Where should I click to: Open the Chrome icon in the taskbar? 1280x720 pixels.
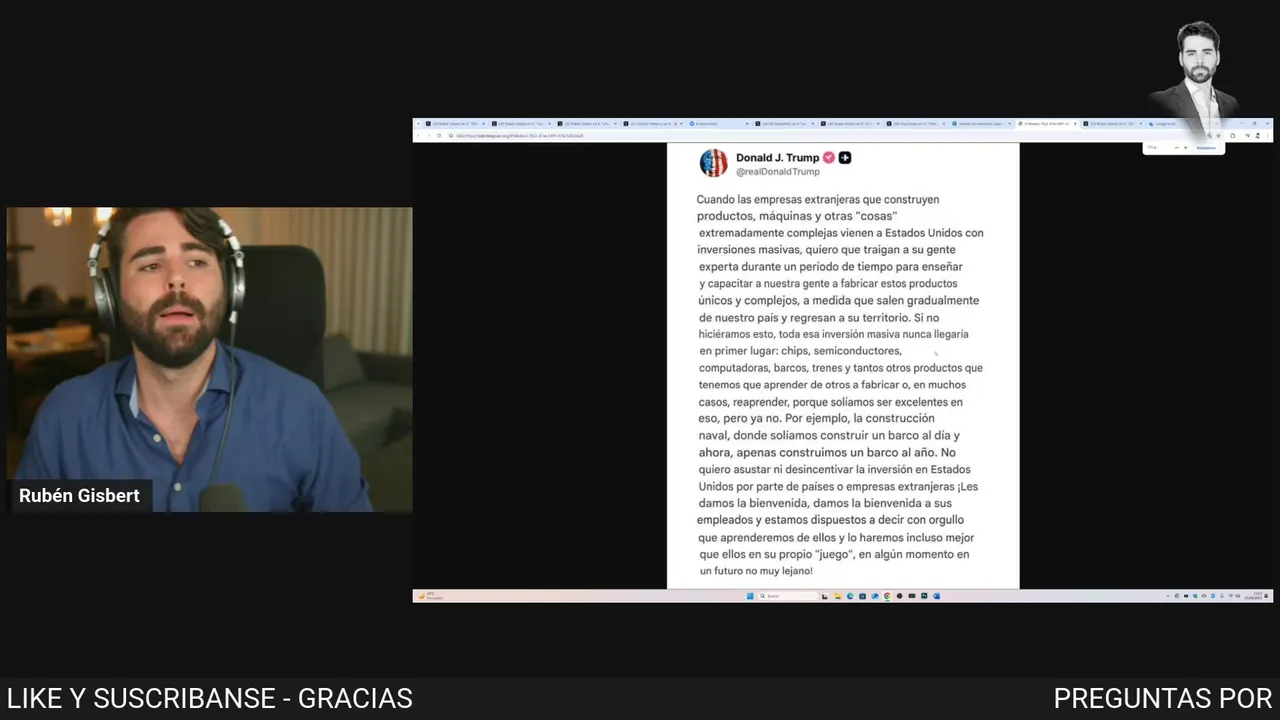pyautogui.click(x=887, y=596)
